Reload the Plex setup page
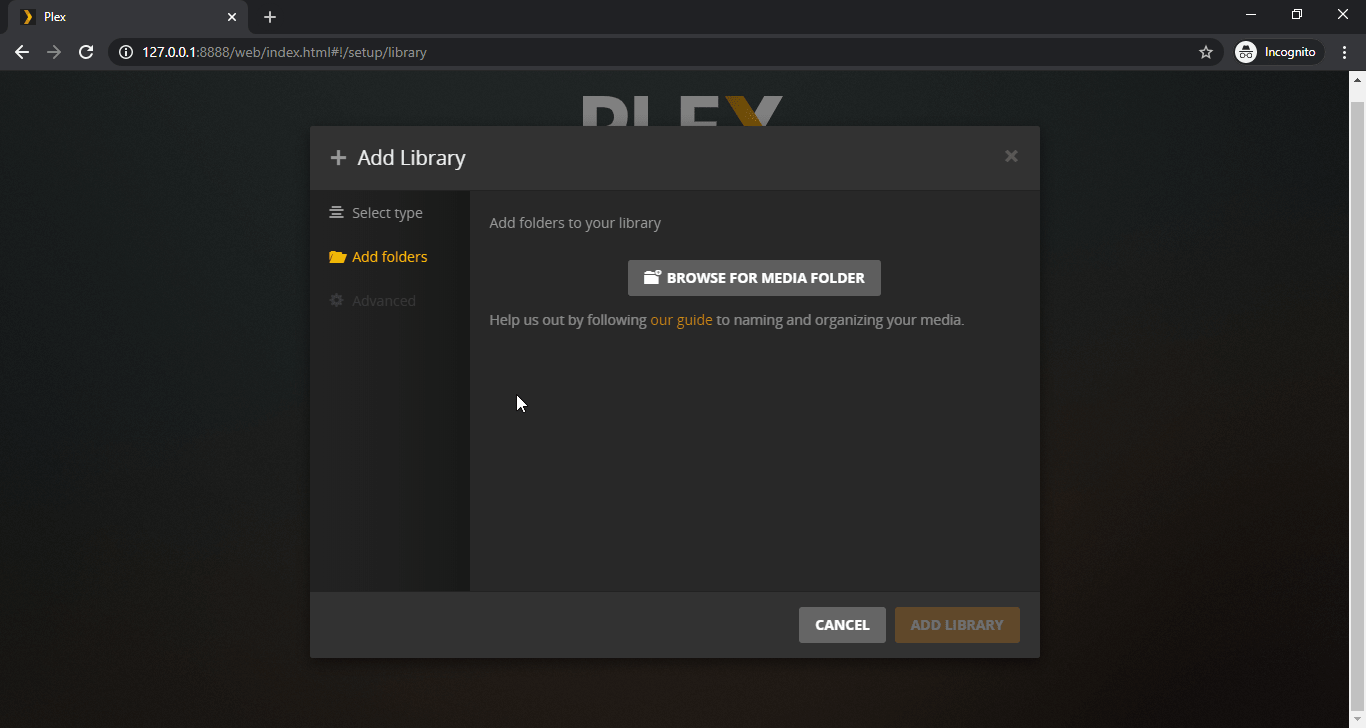1366x728 pixels. (x=86, y=52)
